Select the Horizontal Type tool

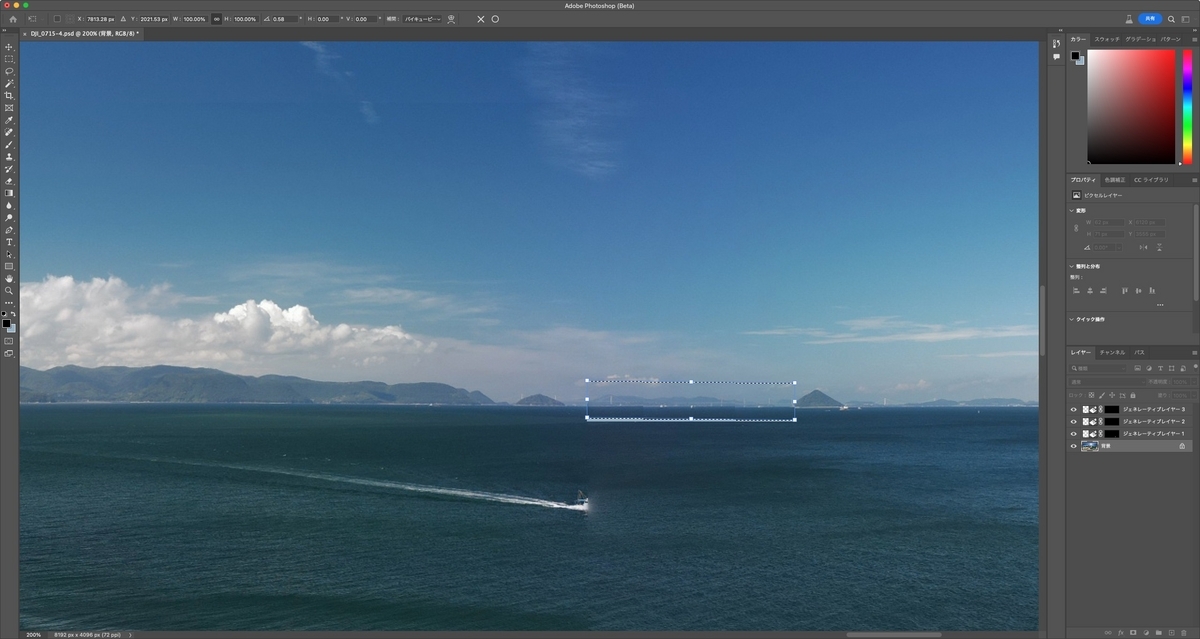9,242
